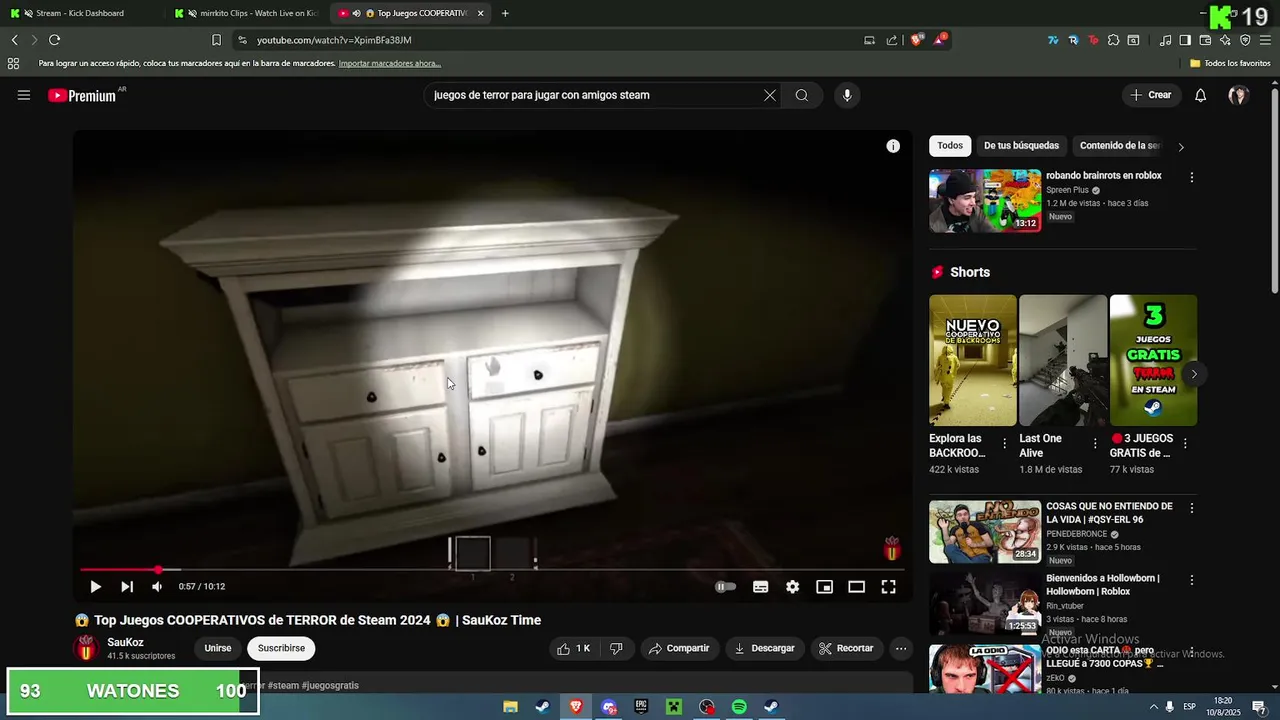Open the account avatar menu
This screenshot has width=1280, height=720.
(1238, 95)
